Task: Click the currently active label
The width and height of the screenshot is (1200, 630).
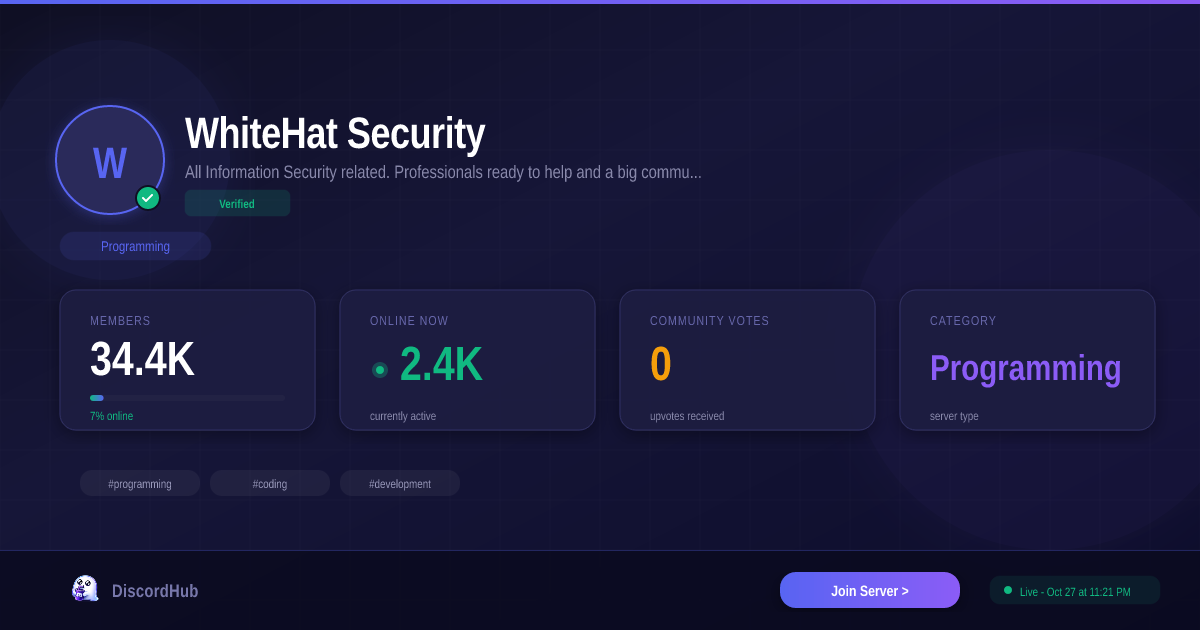Action: (403, 416)
